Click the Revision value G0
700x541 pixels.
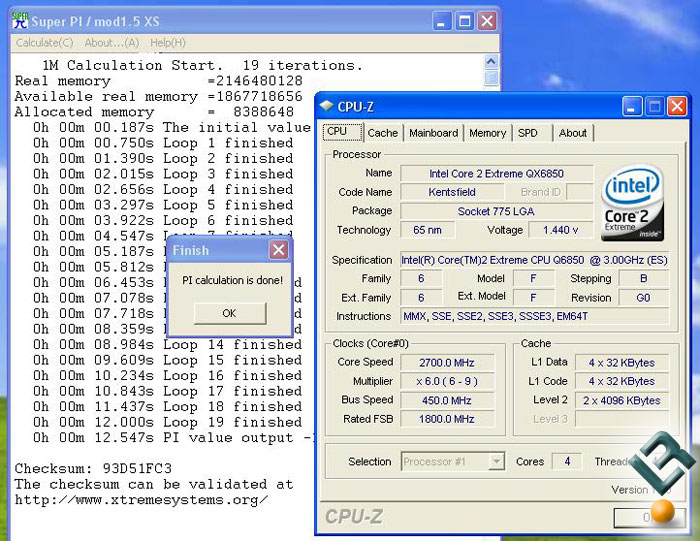tap(643, 298)
